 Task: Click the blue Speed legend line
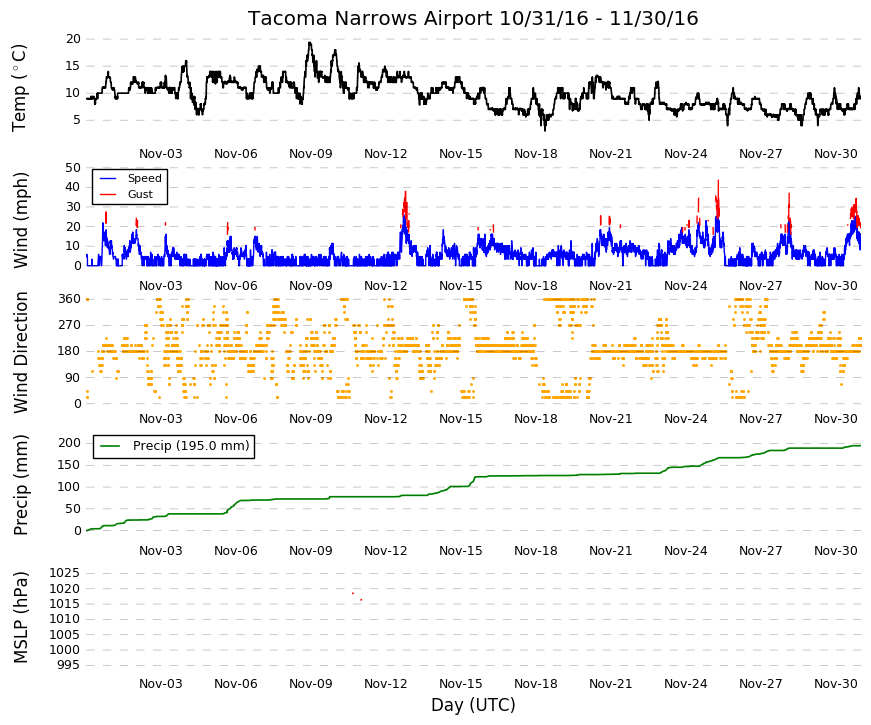pyautogui.click(x=107, y=178)
